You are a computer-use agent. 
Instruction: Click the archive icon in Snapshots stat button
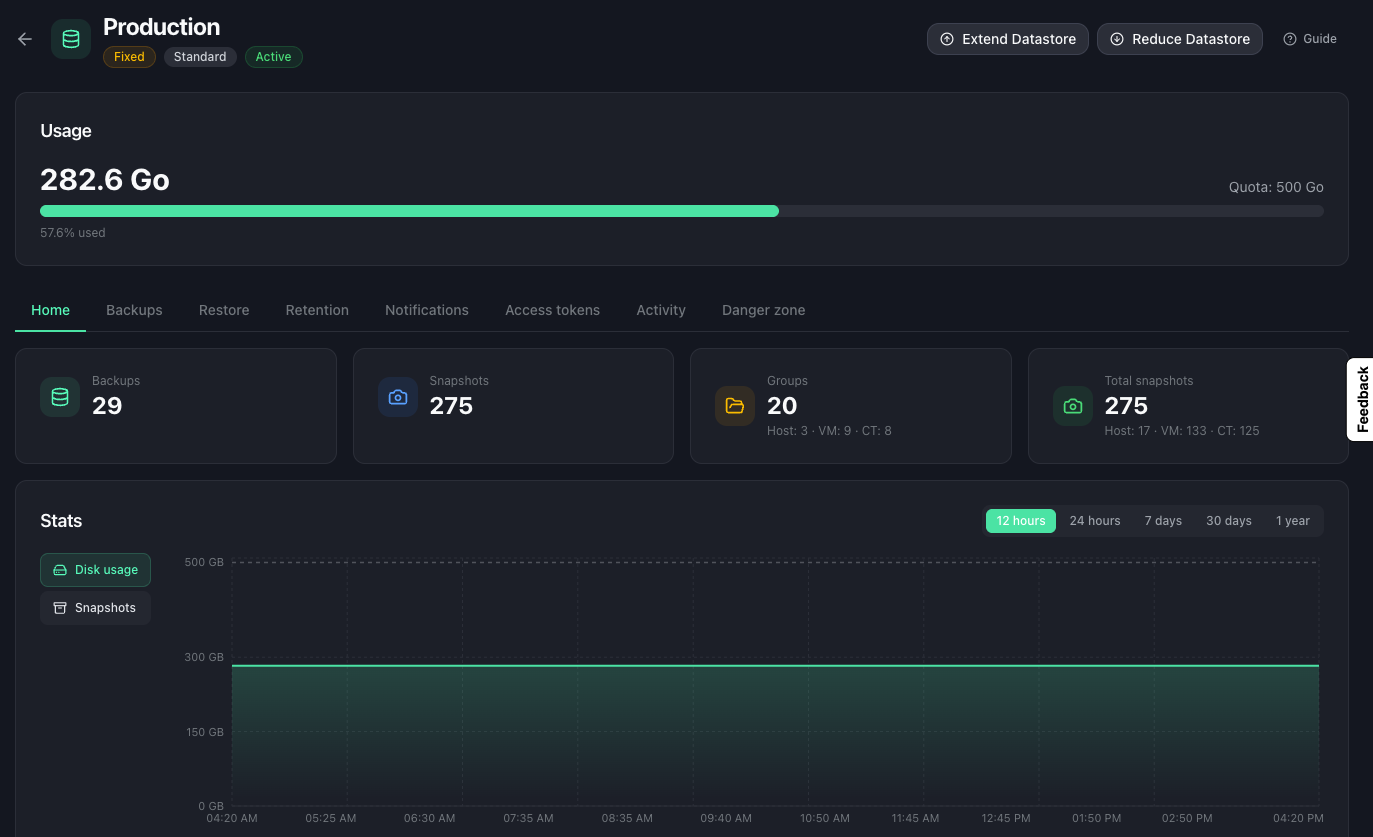point(60,608)
